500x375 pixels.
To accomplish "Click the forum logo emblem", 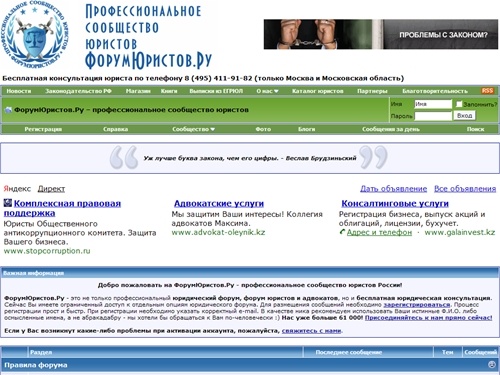I will coord(35,34).
